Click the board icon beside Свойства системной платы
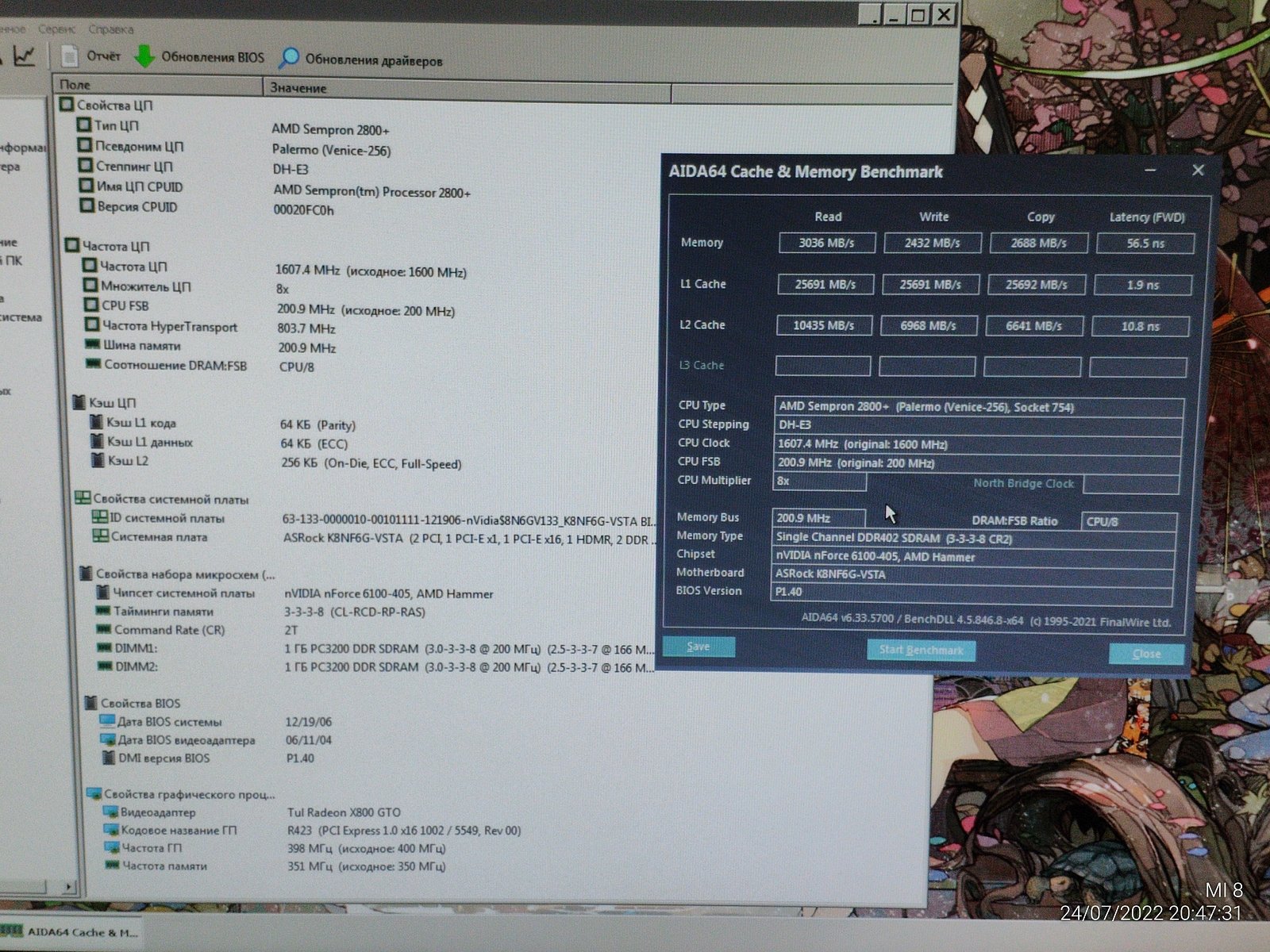The height and width of the screenshot is (952, 1270). pyautogui.click(x=82, y=498)
